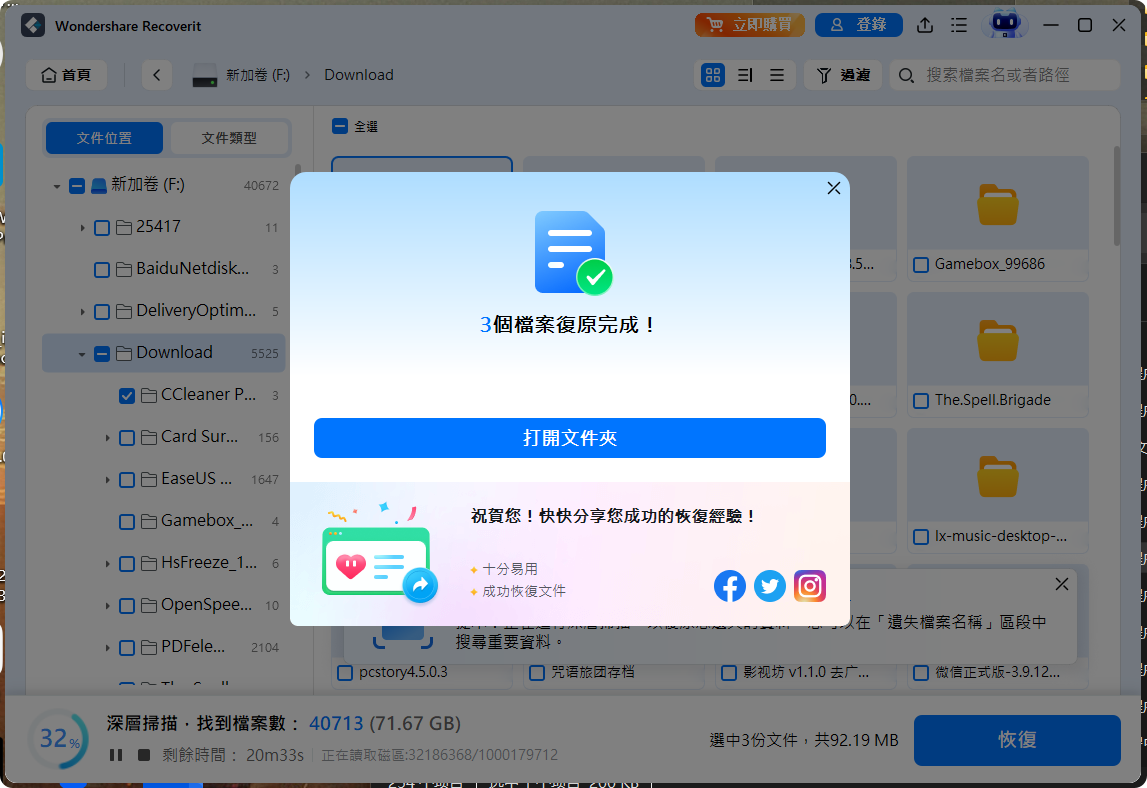The width and height of the screenshot is (1147, 788).
Task: Dismiss the deep scan tip notification
Action: [x=1061, y=584]
